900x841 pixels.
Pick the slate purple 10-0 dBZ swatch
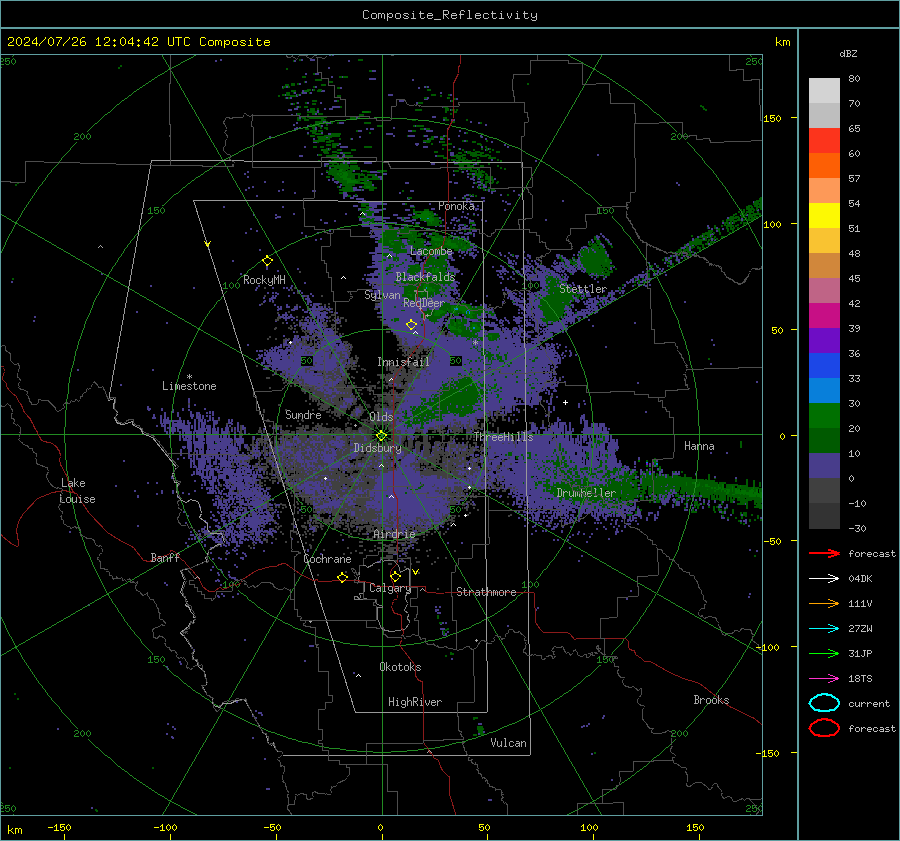[x=824, y=466]
